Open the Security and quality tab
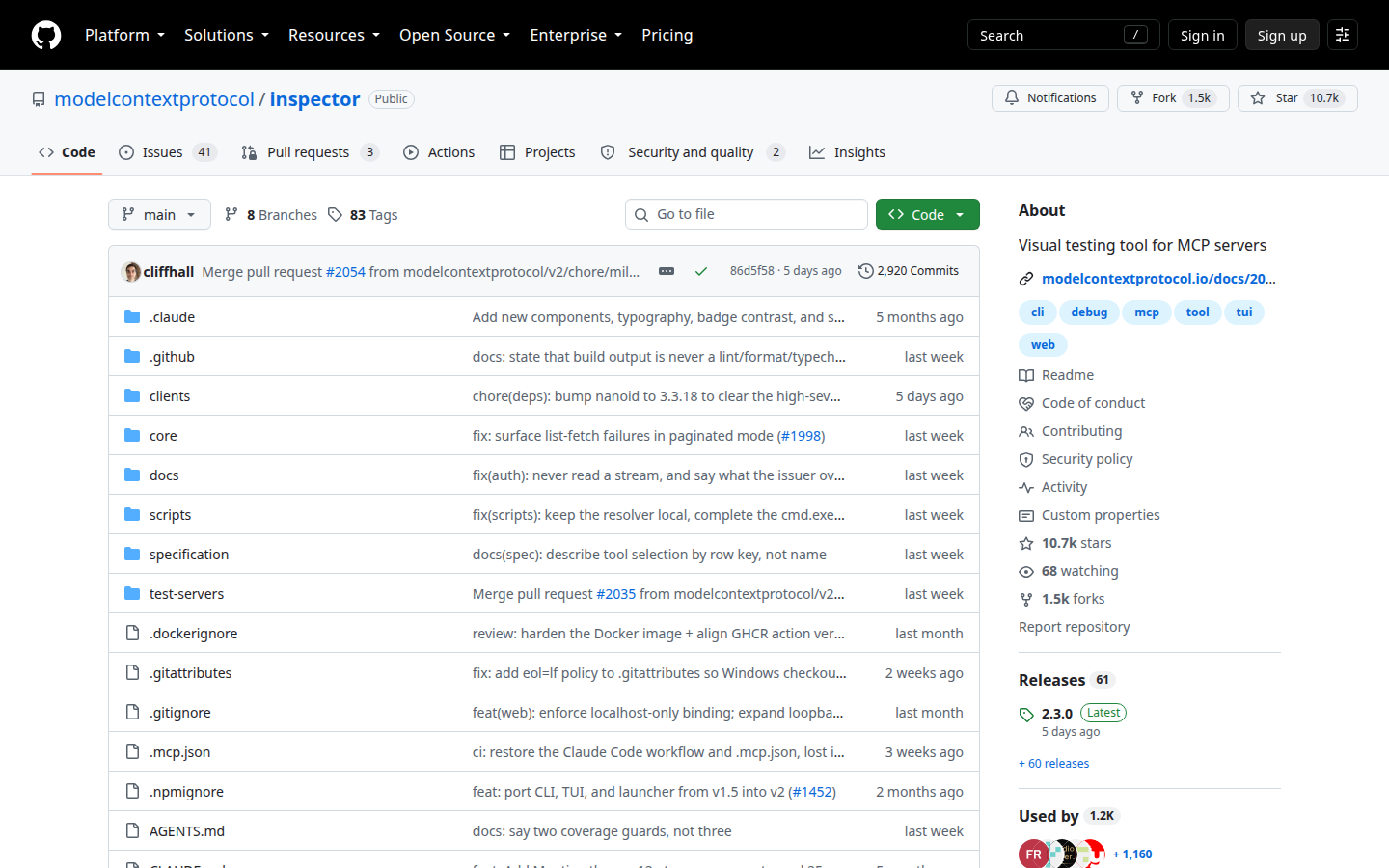Image resolution: width=1389 pixels, height=868 pixels. pos(693,152)
